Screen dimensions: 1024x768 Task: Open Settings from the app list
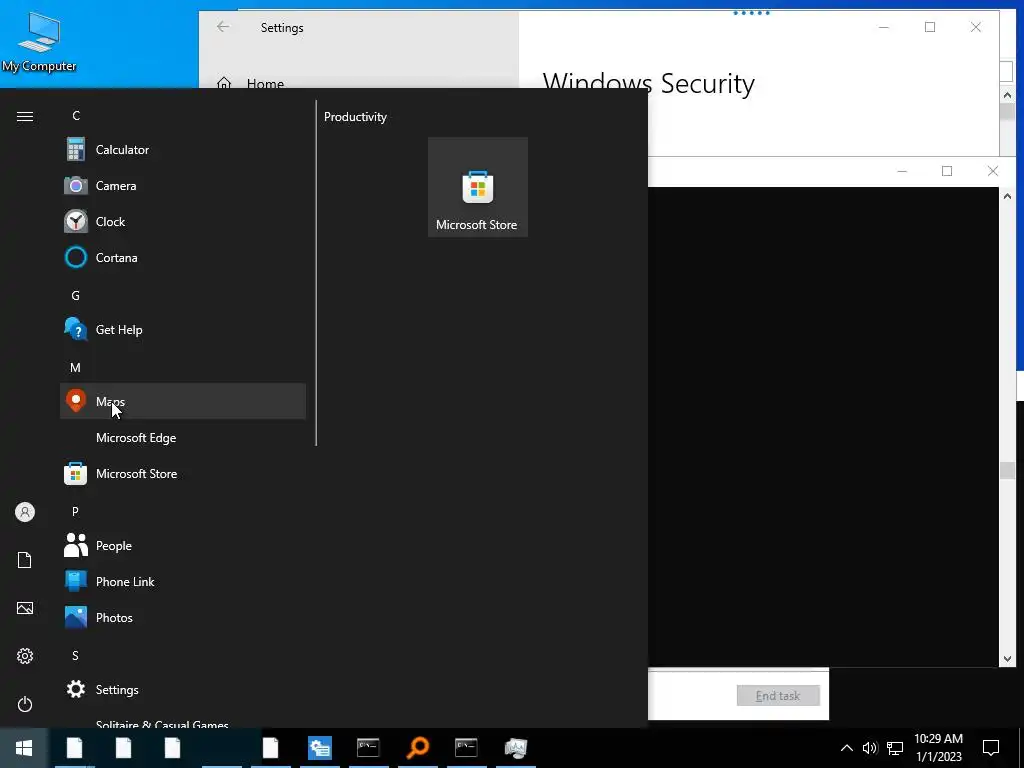point(183,690)
